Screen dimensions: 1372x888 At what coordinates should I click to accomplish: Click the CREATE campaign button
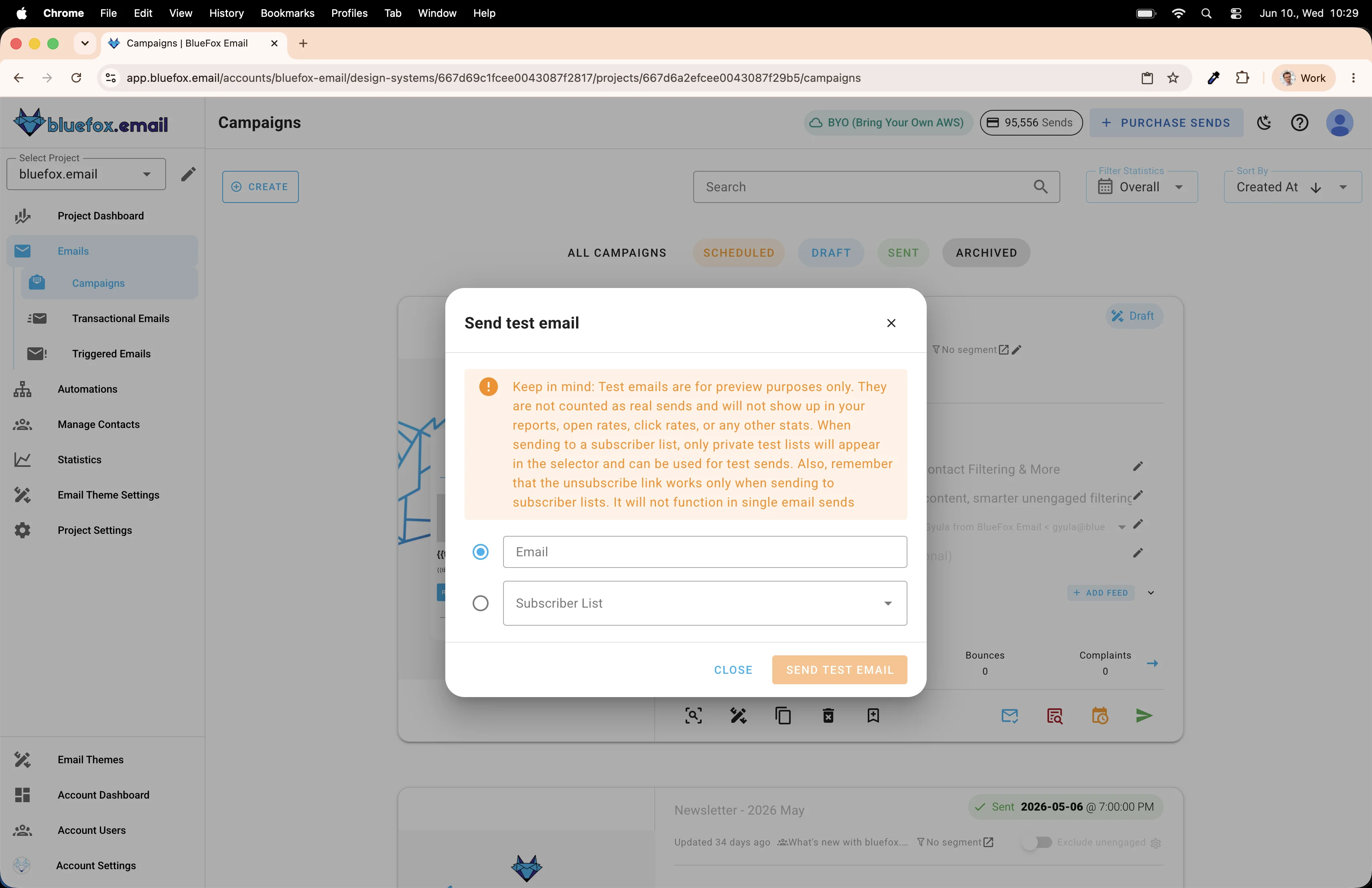click(261, 187)
